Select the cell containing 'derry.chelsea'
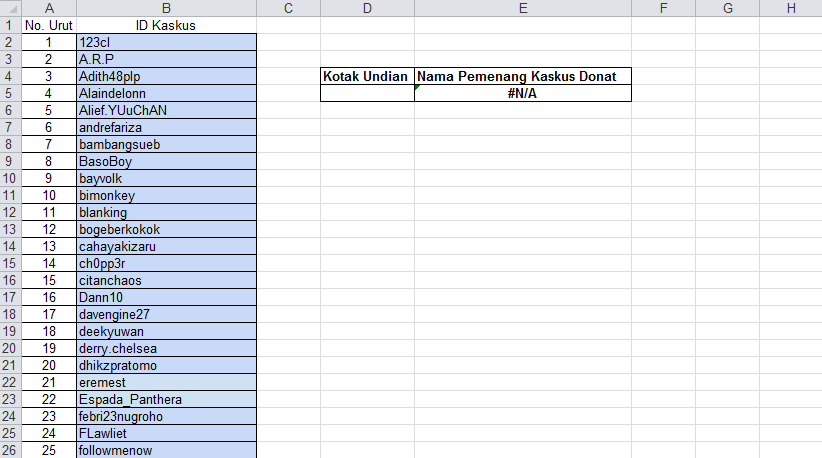 (166, 348)
